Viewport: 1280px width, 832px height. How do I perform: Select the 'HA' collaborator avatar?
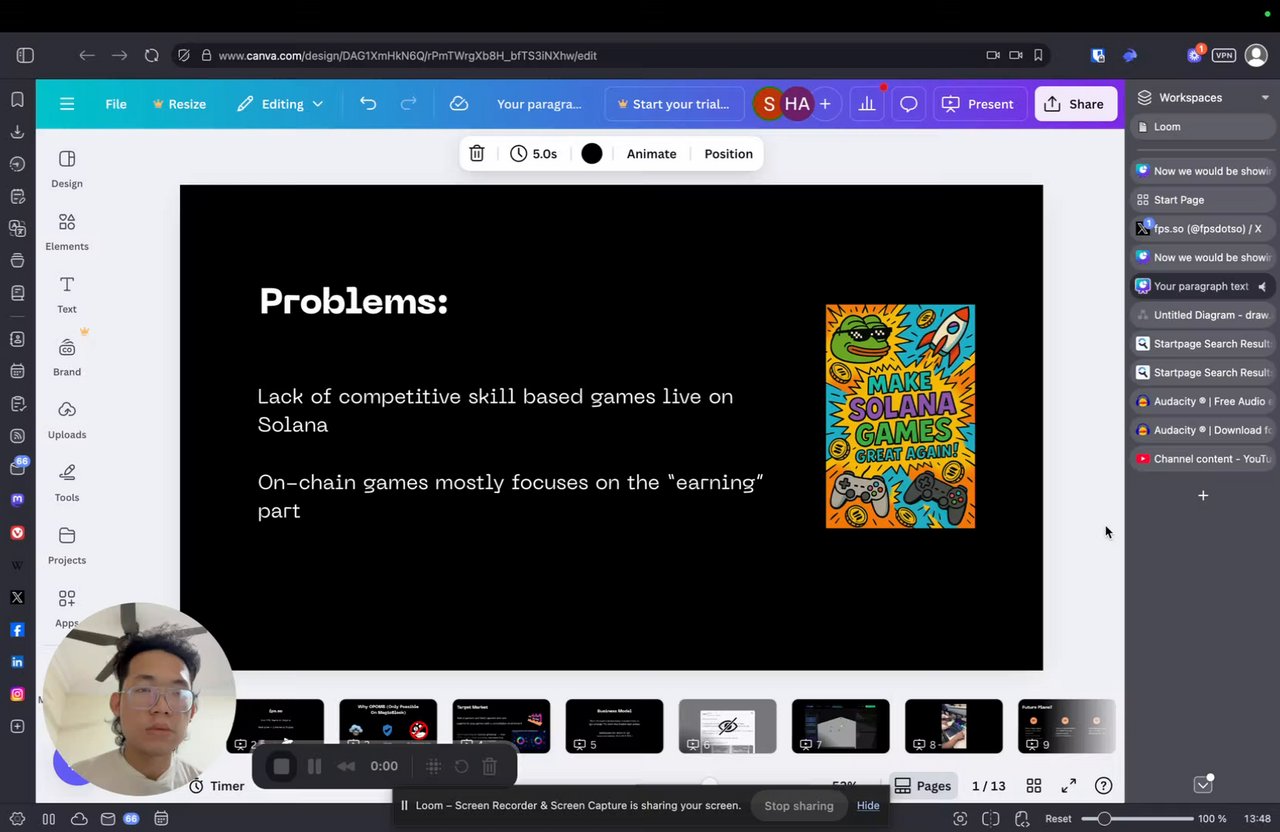point(797,104)
